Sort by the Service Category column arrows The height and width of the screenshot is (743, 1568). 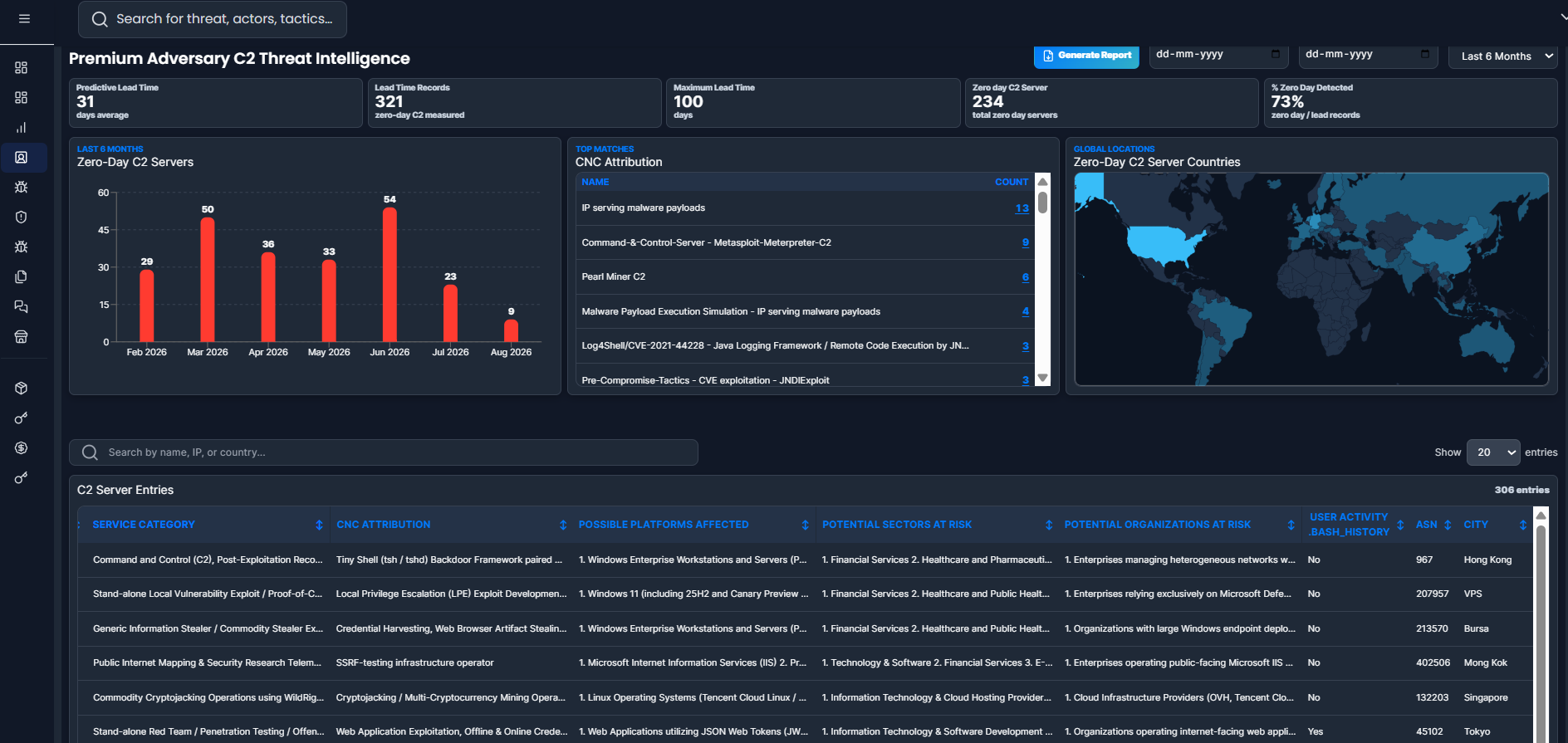coord(319,525)
